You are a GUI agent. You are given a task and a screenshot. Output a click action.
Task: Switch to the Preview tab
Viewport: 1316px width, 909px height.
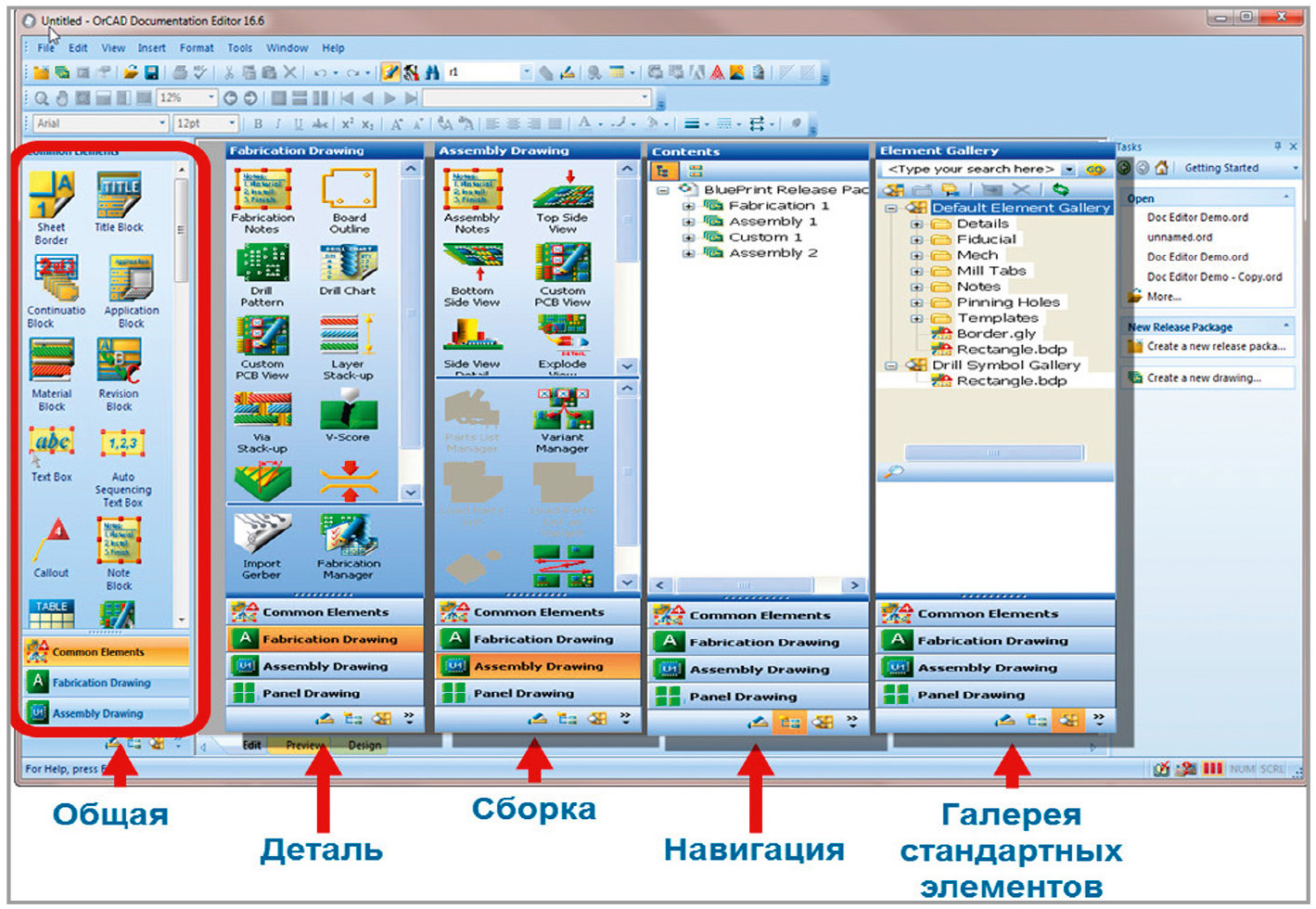[x=305, y=745]
